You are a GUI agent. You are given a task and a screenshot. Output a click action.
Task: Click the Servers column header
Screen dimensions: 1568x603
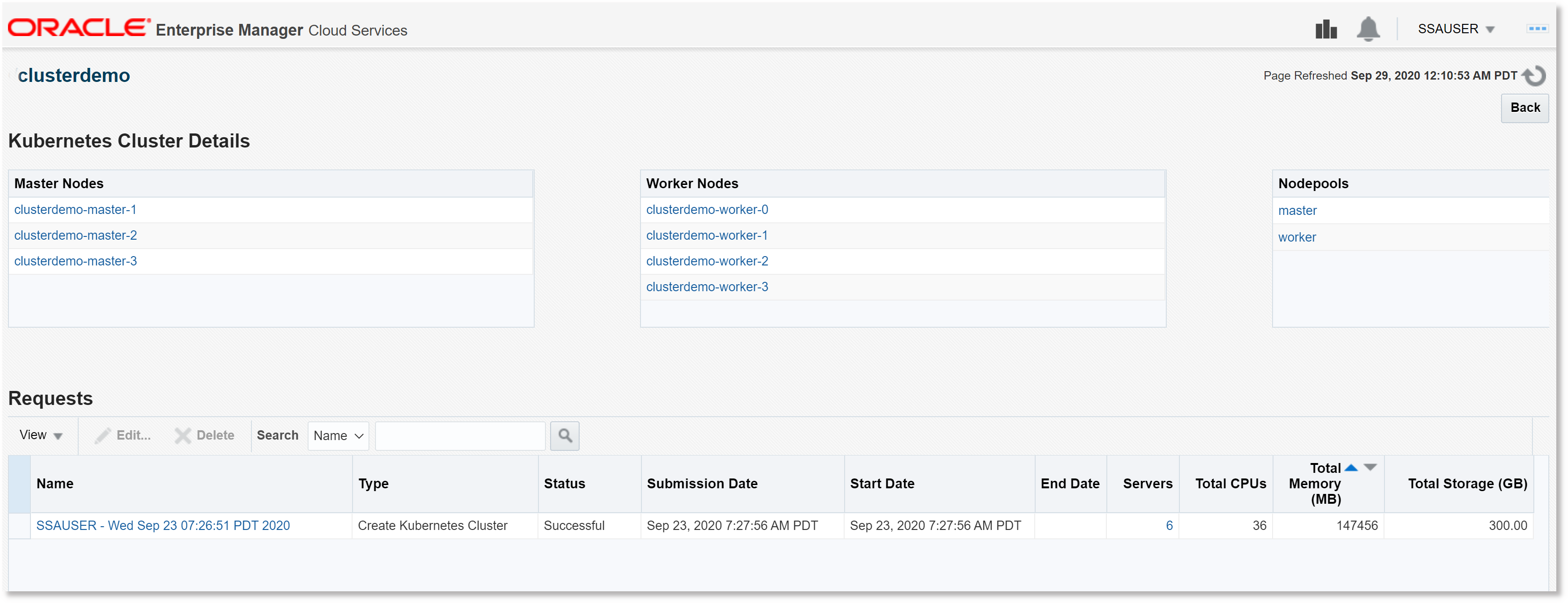pos(1142,484)
